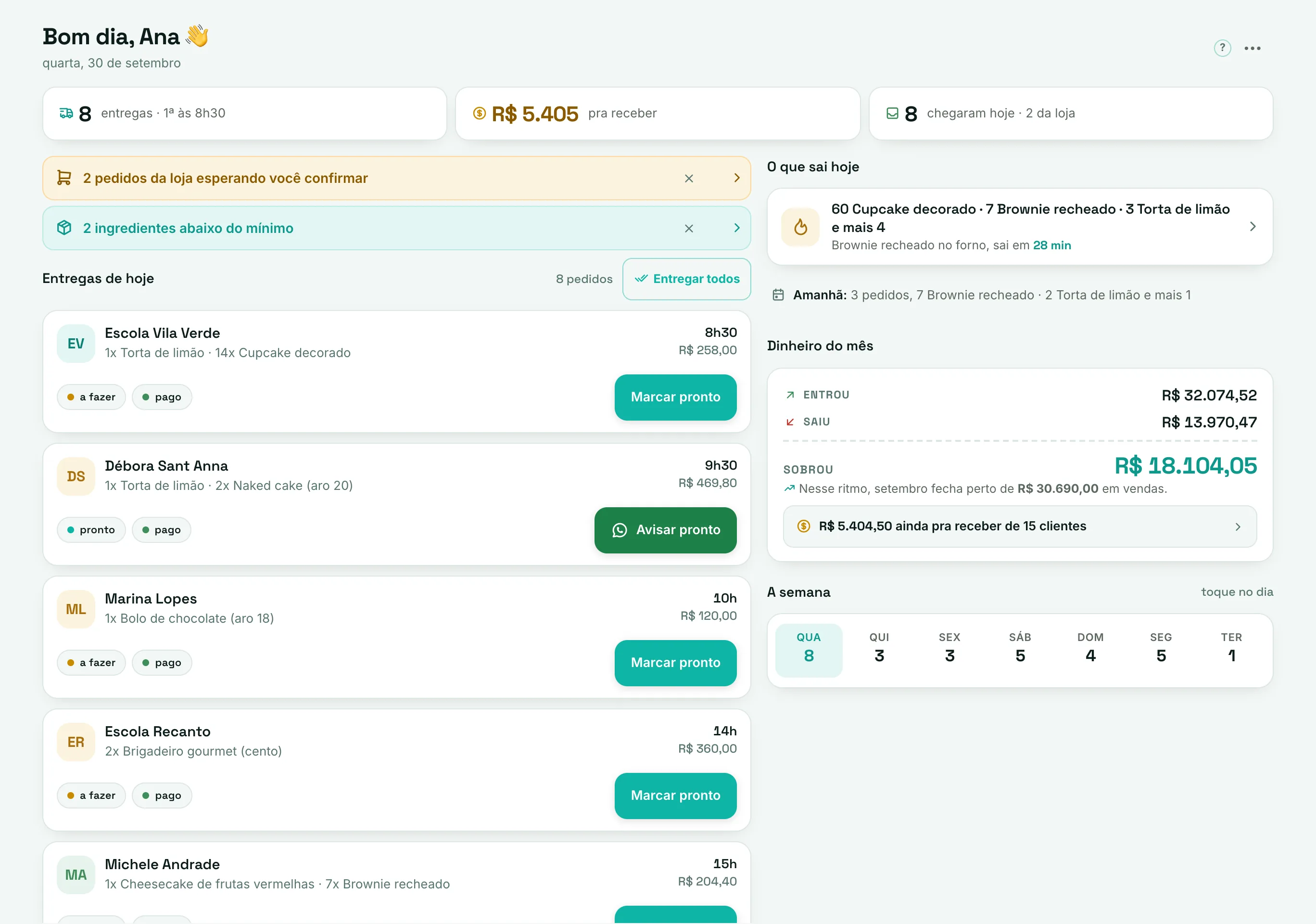Open the R$ 5.404,50 ainda pra receber row

click(1020, 526)
